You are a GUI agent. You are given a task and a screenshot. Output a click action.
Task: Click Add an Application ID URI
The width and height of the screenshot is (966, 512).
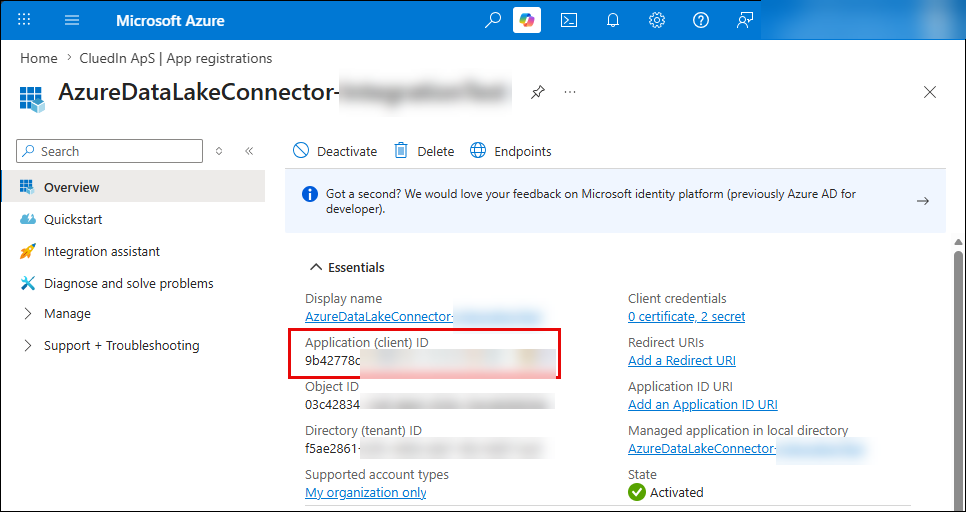point(702,405)
